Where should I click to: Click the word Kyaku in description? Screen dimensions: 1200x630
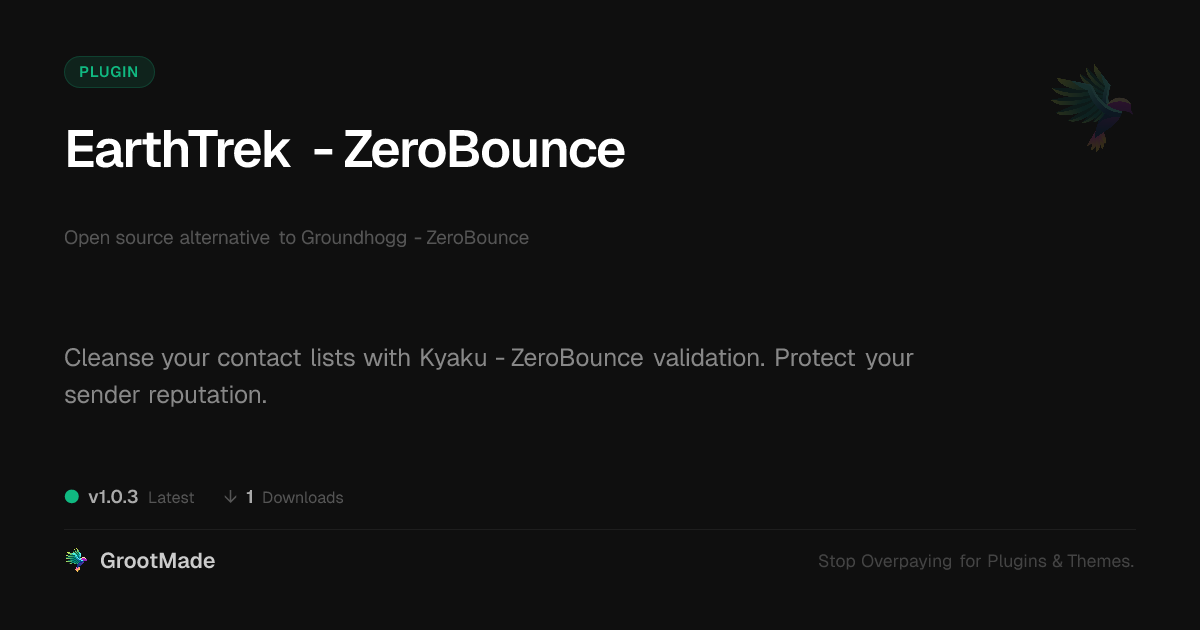[x=454, y=358]
